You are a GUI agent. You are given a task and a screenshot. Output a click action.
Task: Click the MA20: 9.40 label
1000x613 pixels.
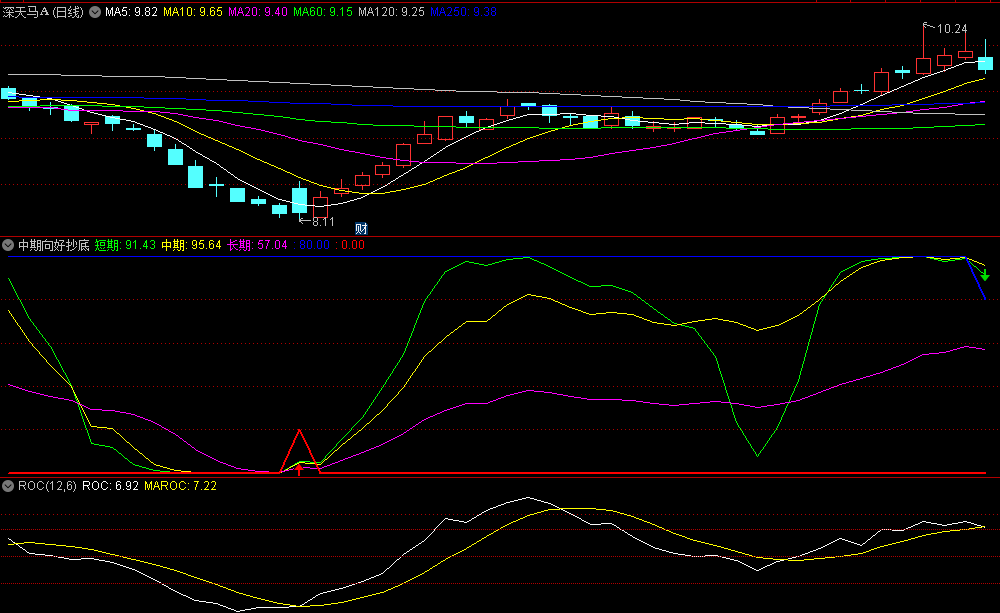[x=258, y=12]
